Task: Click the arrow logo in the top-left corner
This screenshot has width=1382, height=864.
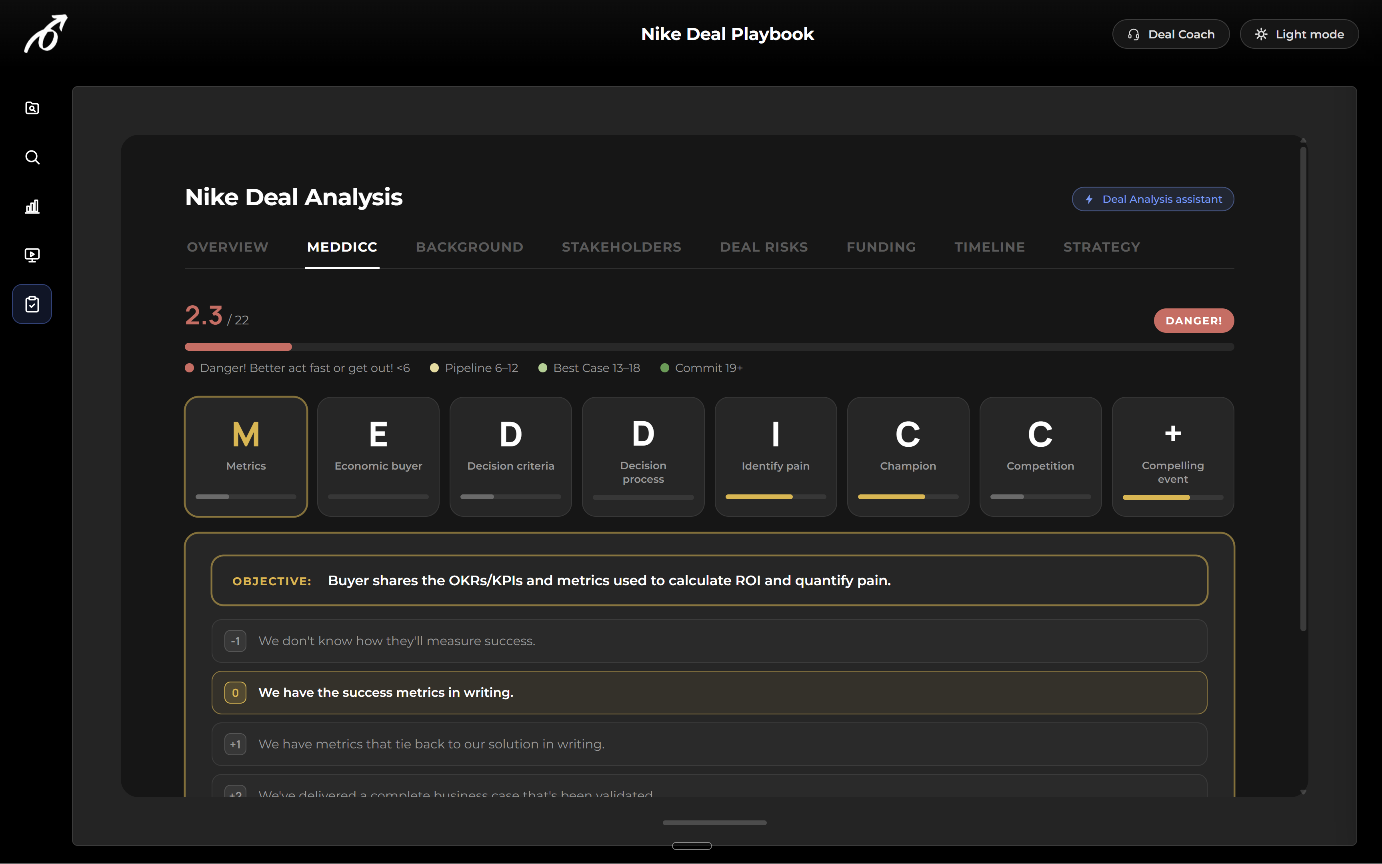Action: [45, 34]
